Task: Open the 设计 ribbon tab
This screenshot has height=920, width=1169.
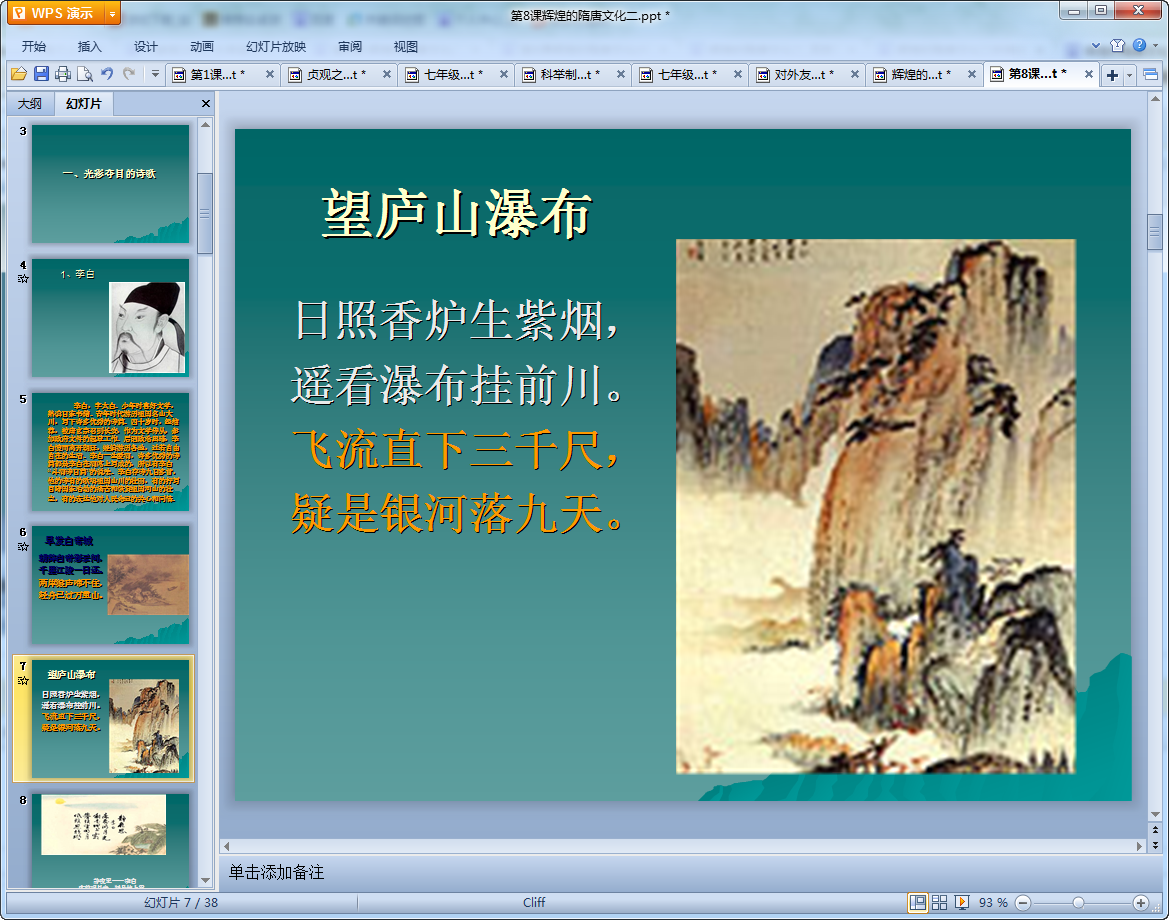Action: coord(145,46)
